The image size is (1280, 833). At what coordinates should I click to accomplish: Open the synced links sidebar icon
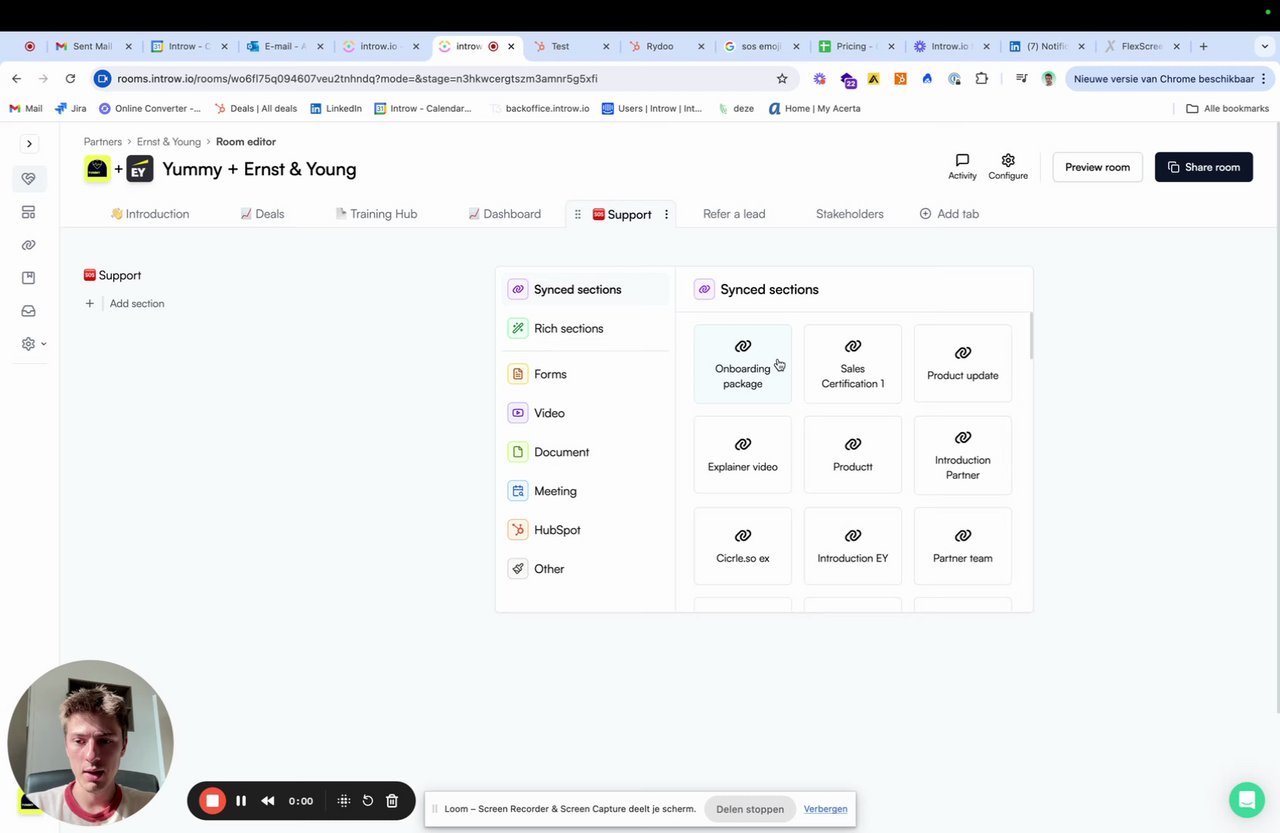[28, 245]
